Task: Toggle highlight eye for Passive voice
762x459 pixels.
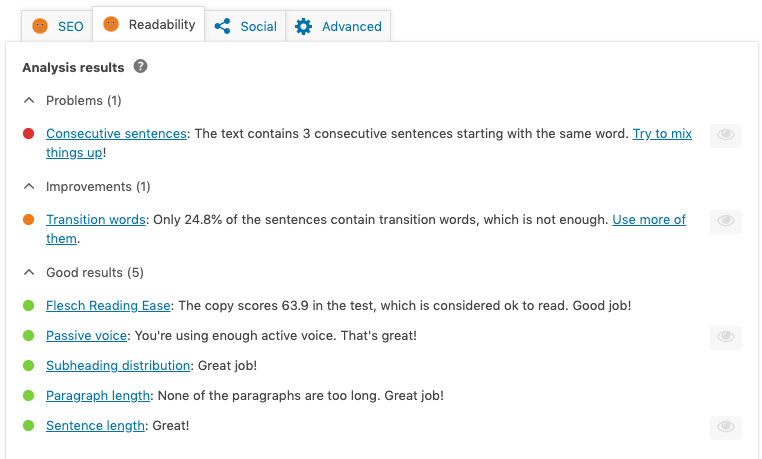Action: point(726,337)
